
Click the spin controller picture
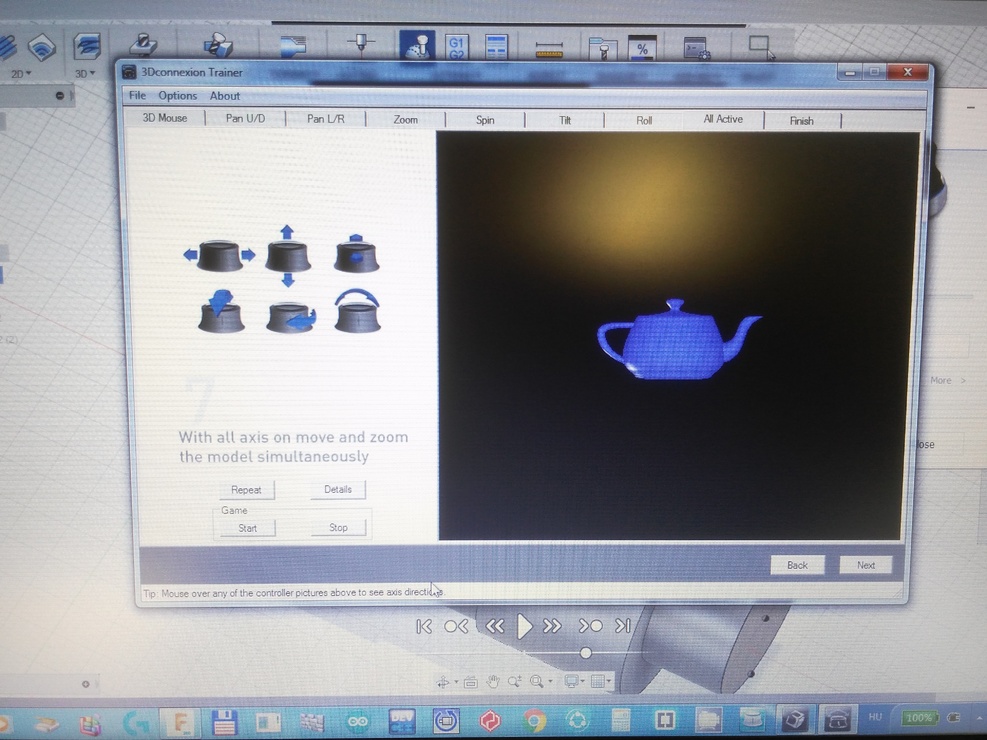coord(290,317)
